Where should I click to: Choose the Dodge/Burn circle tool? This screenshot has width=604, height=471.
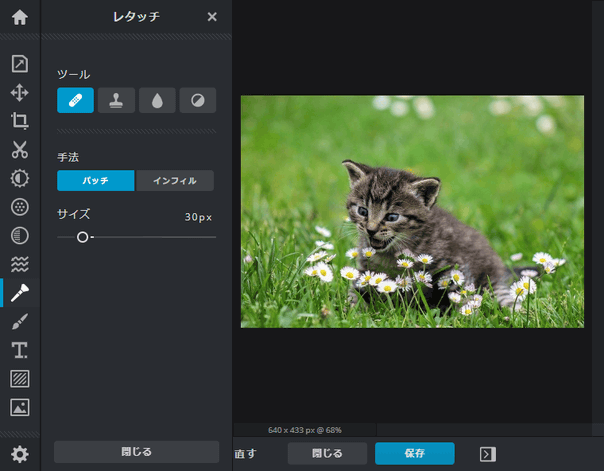pos(198,101)
